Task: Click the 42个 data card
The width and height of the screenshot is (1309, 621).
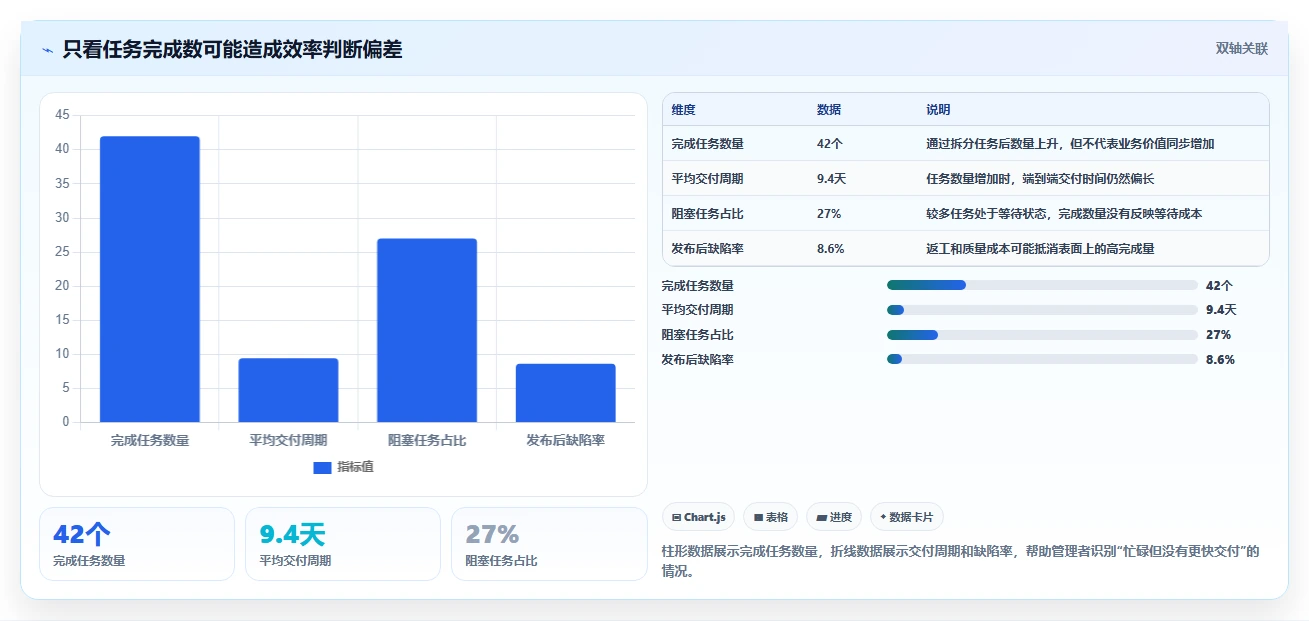Action: pos(137,544)
